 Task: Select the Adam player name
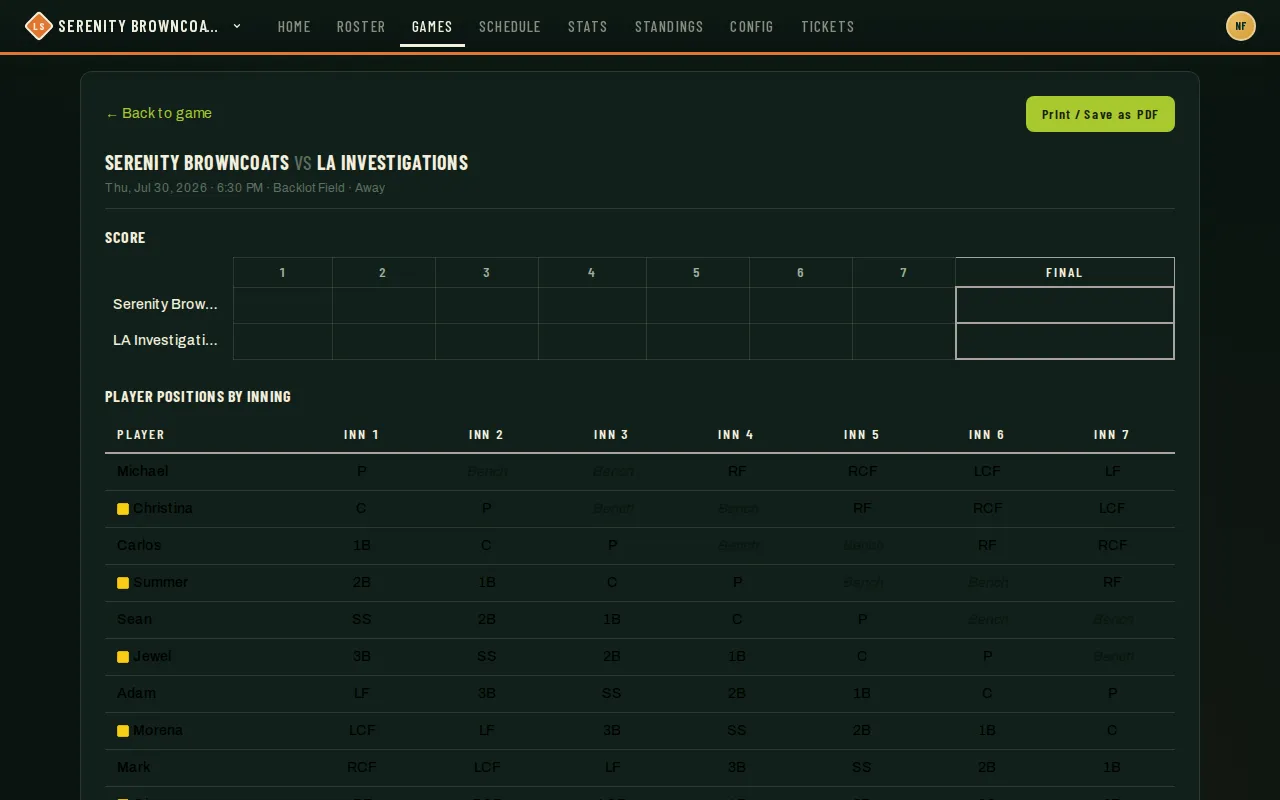click(137, 693)
